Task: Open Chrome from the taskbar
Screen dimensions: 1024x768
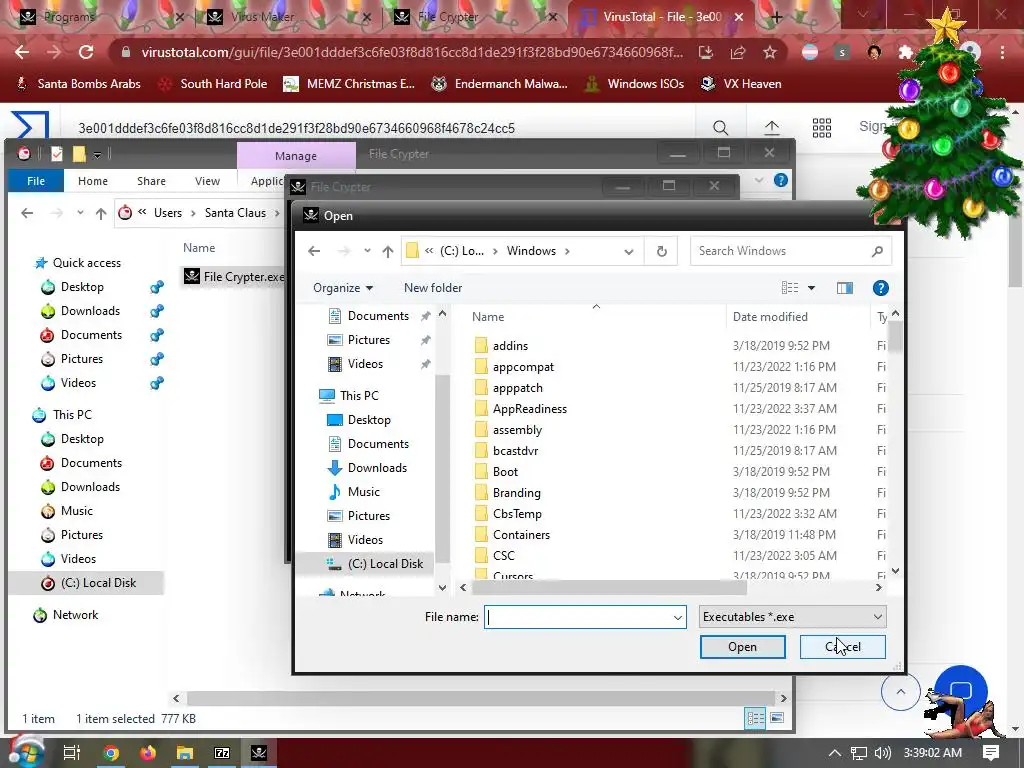Action: (111, 753)
